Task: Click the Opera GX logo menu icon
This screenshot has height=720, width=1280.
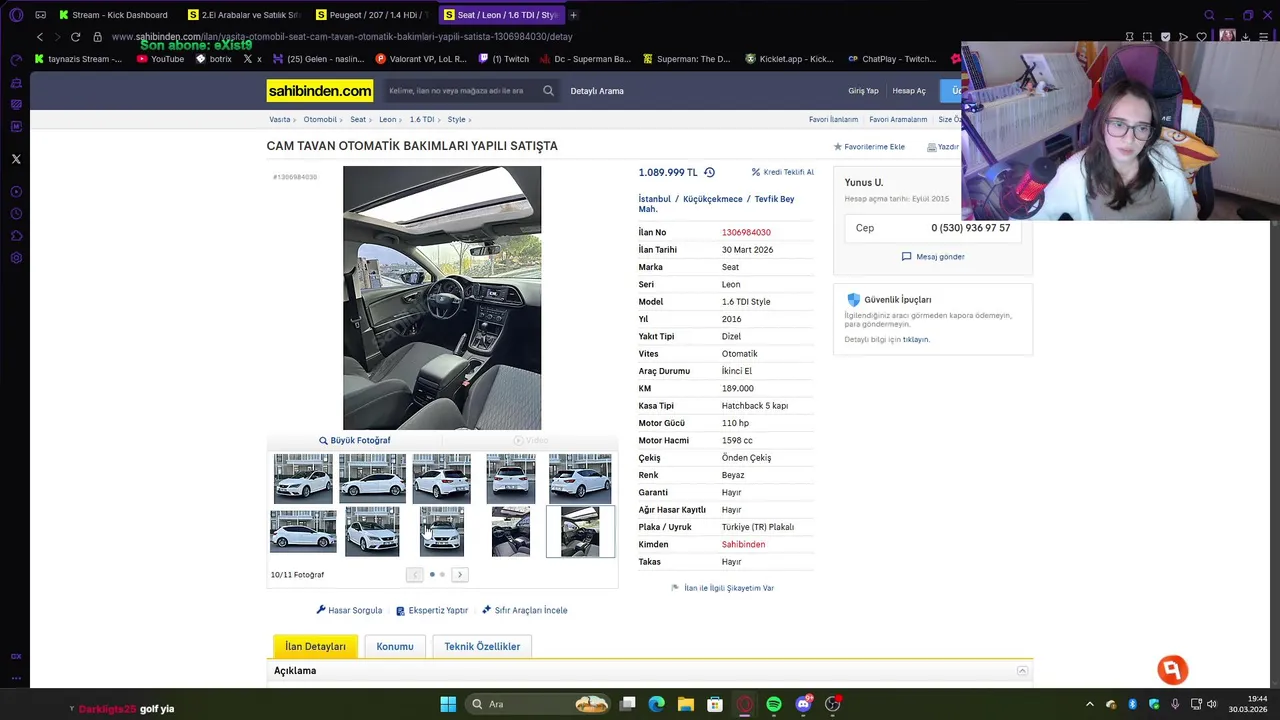Action: (x=16, y=15)
